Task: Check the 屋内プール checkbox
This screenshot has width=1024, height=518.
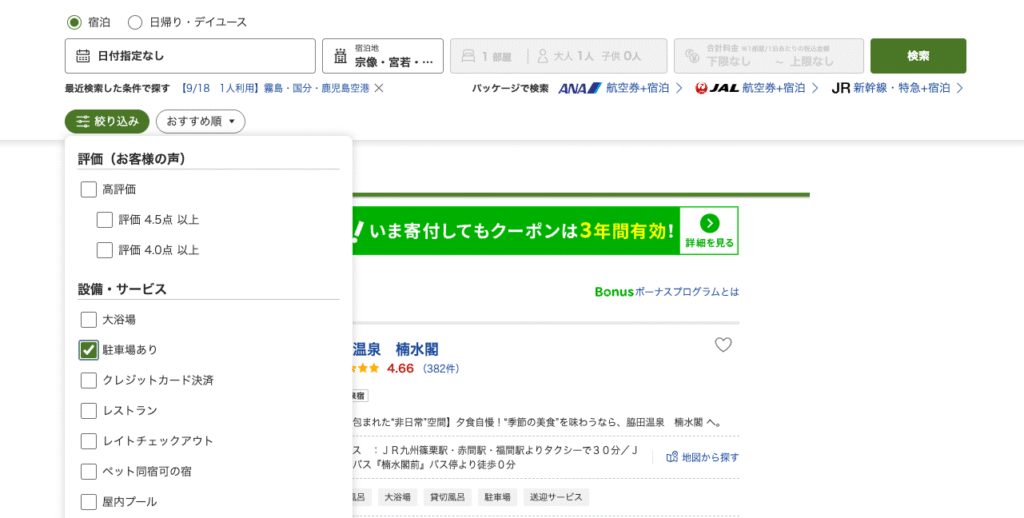Action: click(88, 502)
